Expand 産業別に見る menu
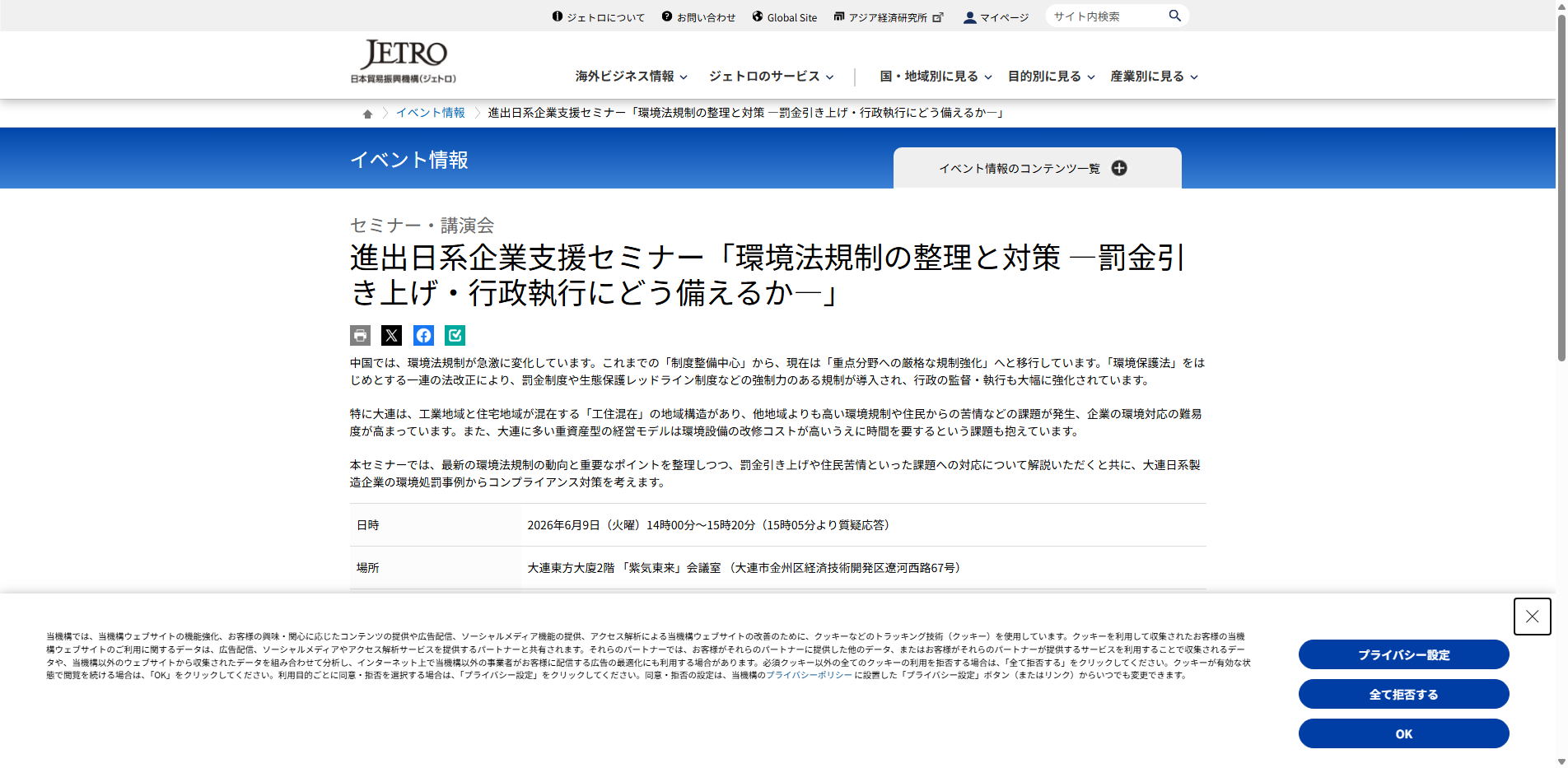 [1154, 77]
